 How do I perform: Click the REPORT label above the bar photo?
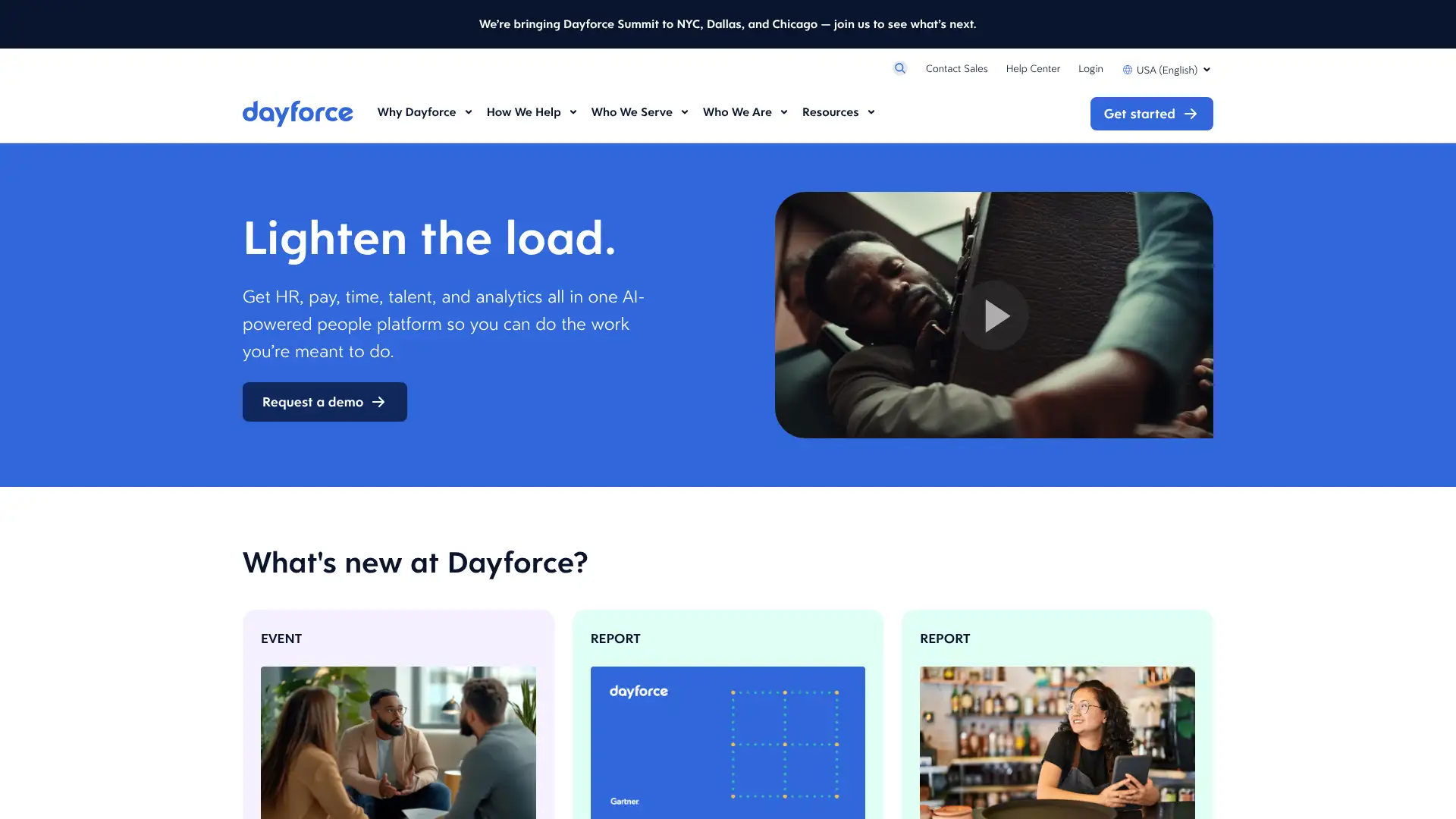(945, 639)
